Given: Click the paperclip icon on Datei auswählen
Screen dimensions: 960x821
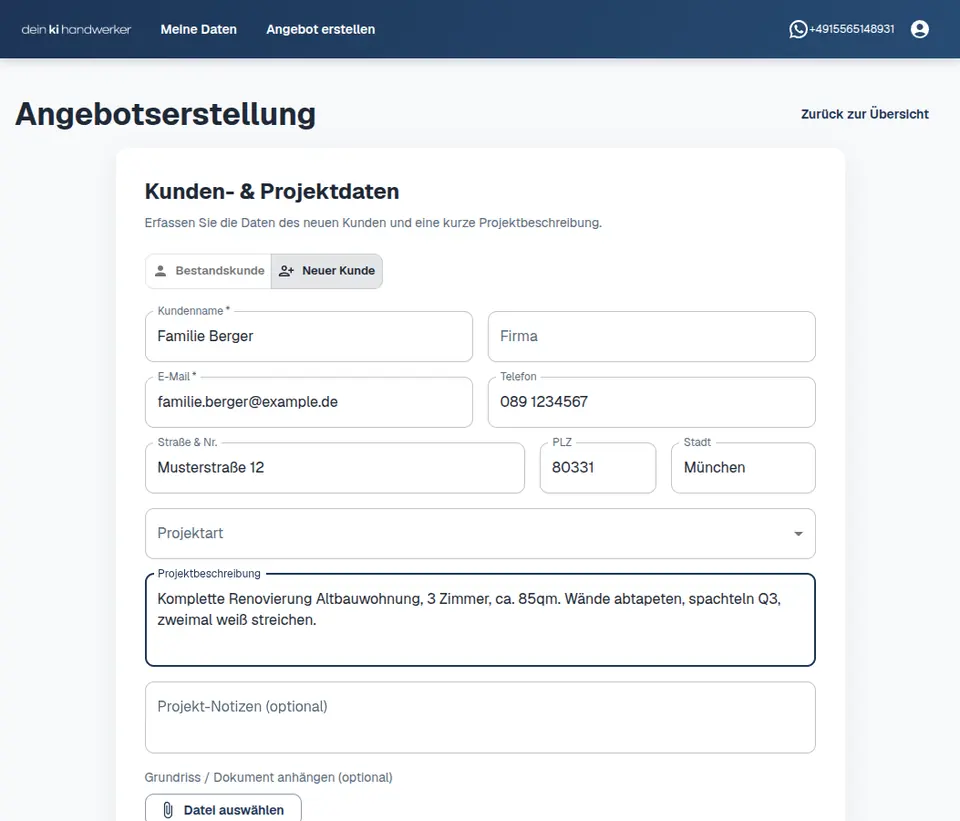Looking at the screenshot, I should (168, 810).
